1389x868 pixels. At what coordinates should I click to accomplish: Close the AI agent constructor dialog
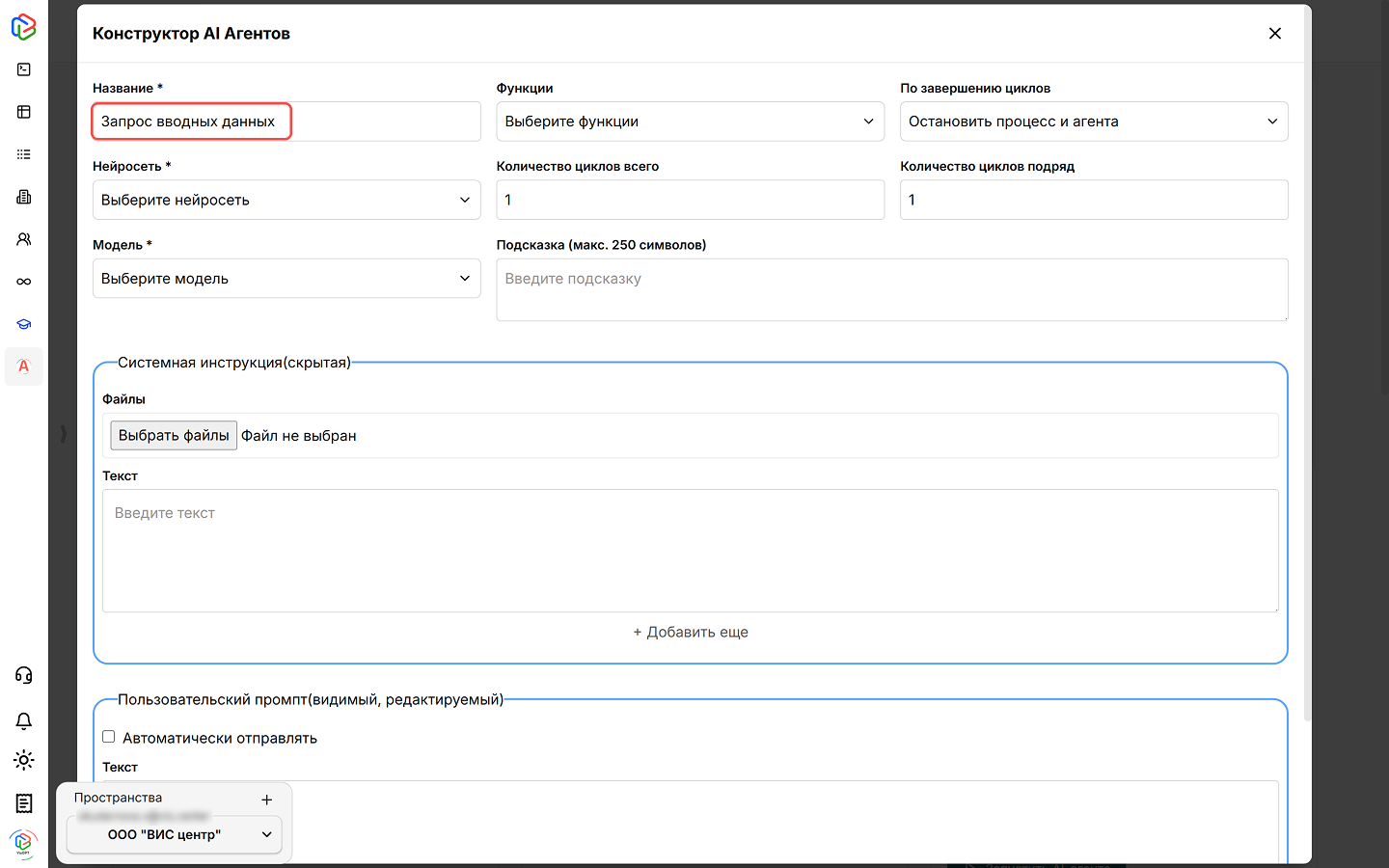click(1275, 34)
